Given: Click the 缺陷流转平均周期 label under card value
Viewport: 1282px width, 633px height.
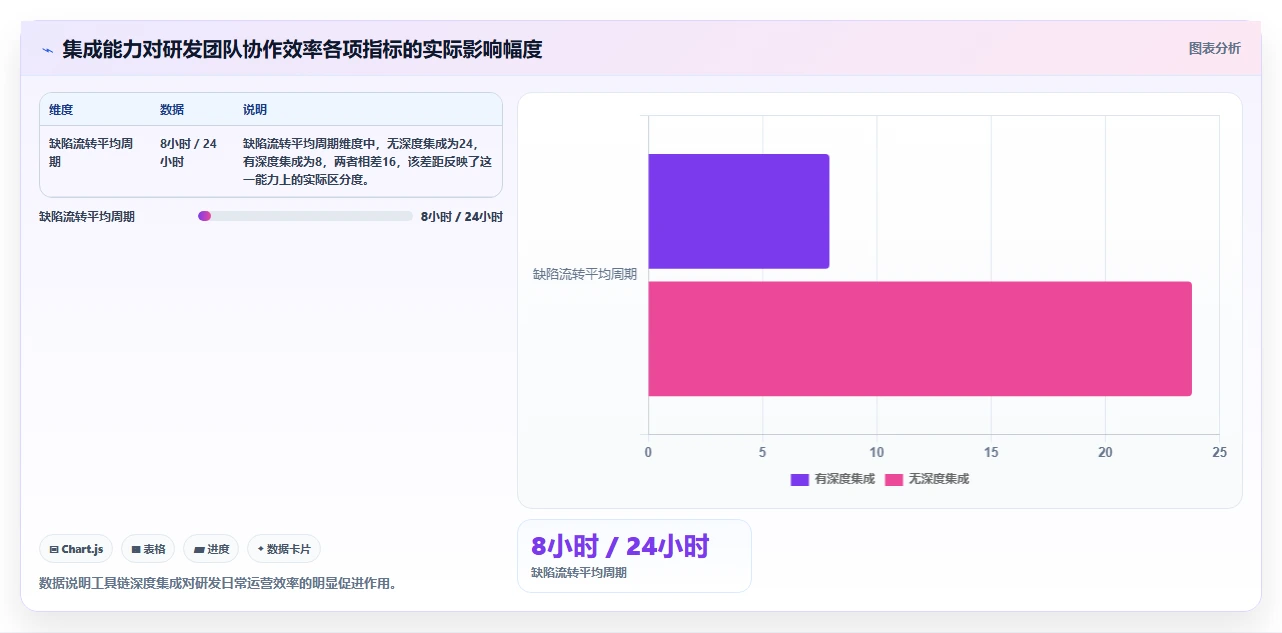Looking at the screenshot, I should (579, 573).
